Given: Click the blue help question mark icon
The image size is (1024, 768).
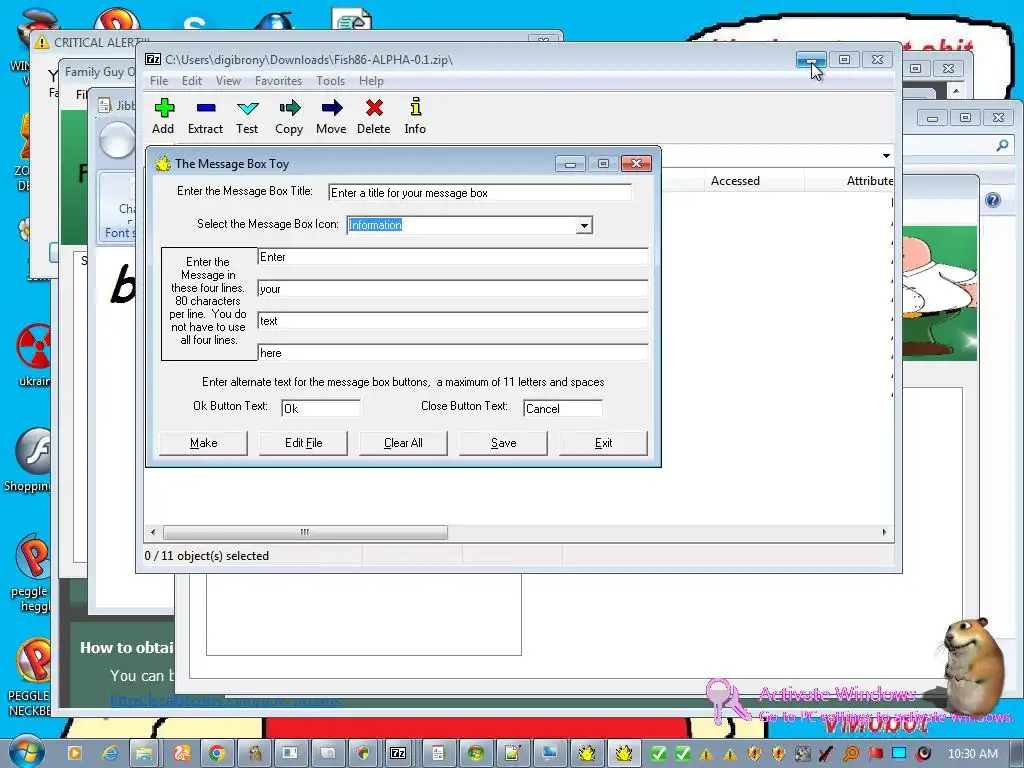Looking at the screenshot, I should pos(993,200).
